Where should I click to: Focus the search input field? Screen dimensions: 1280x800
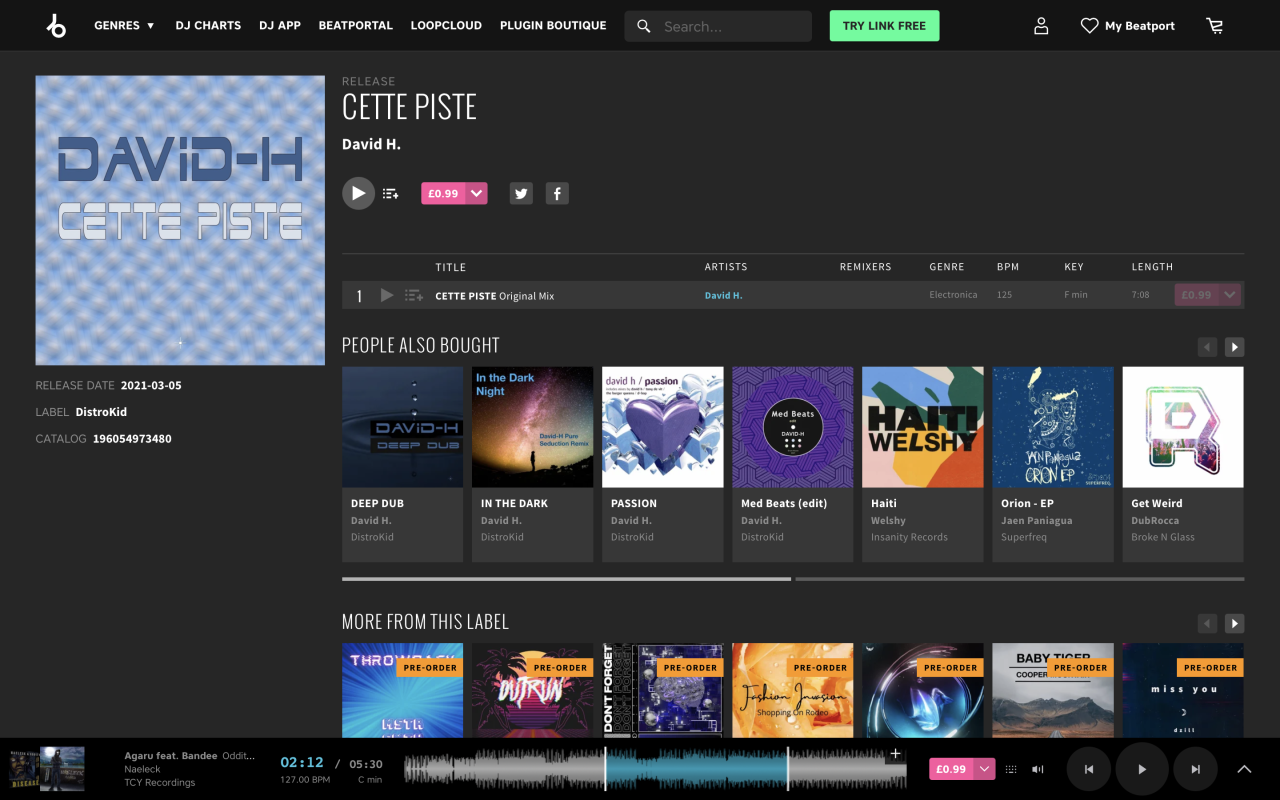click(x=730, y=27)
